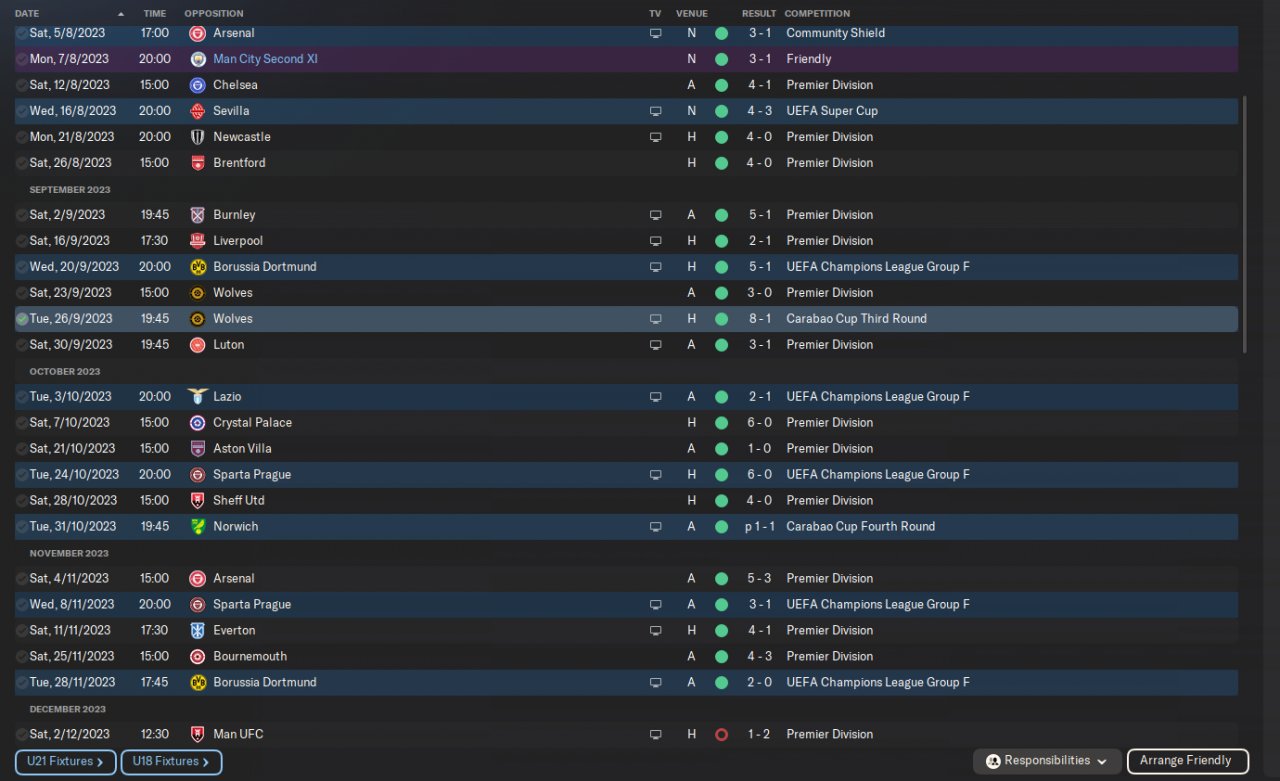Click the Man UFC club badge
Image resolution: width=1280 pixels, height=781 pixels.
click(x=197, y=735)
